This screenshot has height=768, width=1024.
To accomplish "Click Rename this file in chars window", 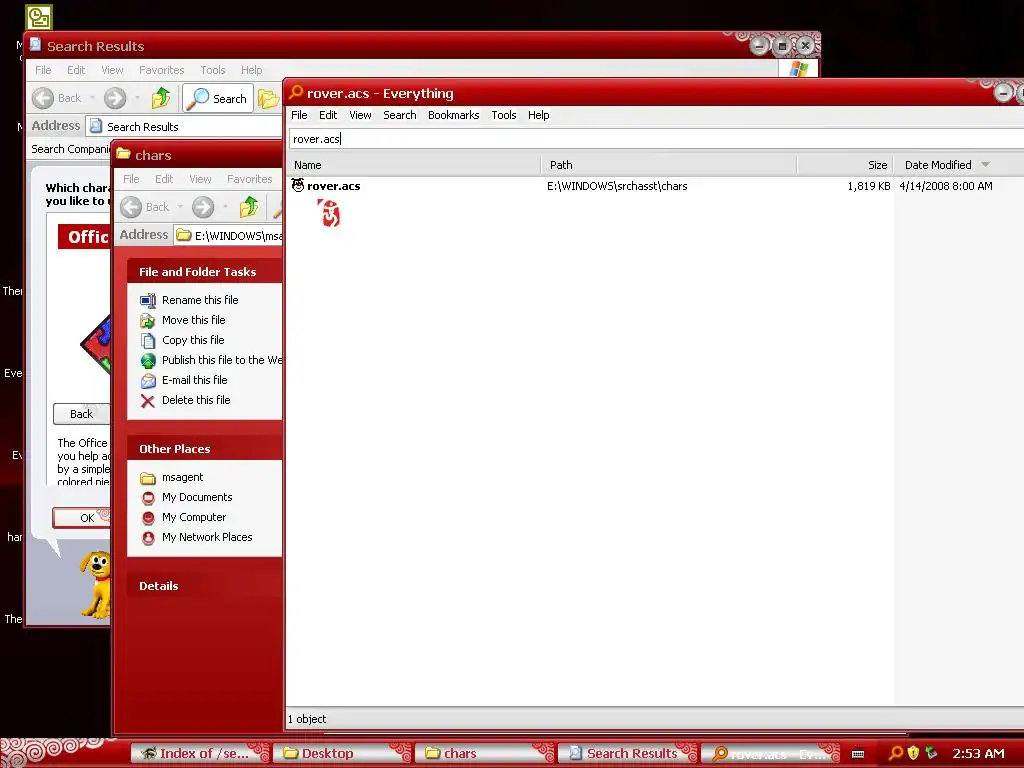I will [200, 300].
